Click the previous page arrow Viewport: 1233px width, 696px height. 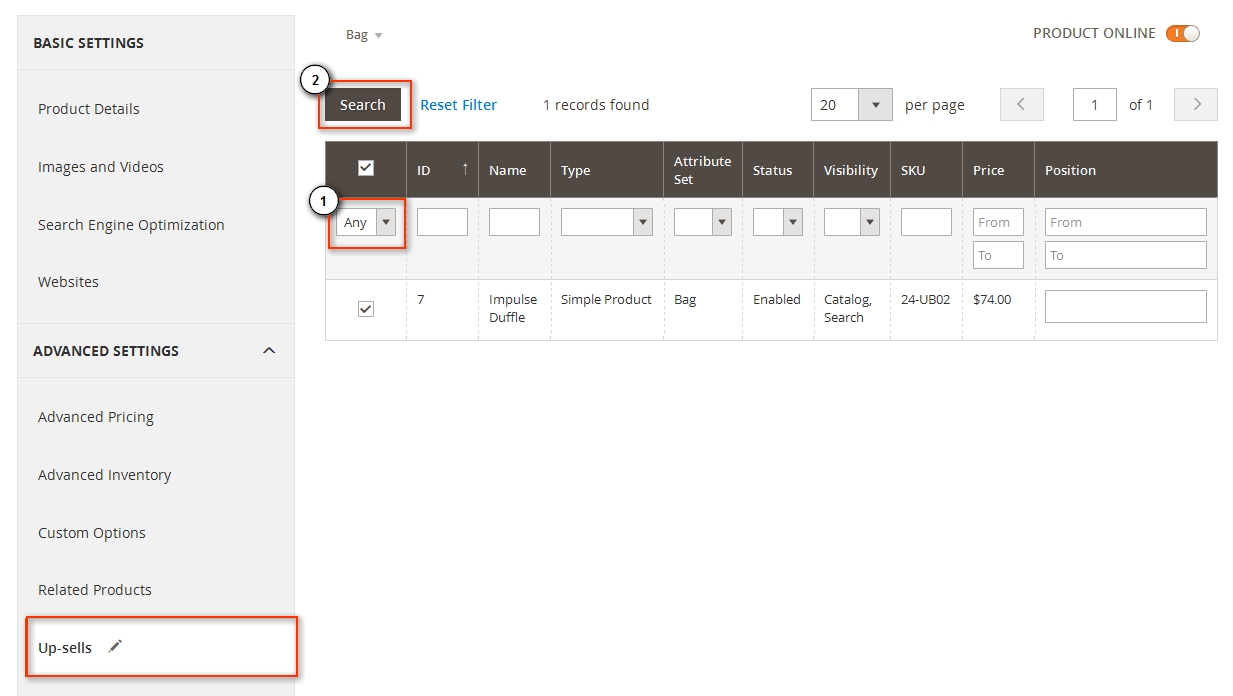[x=1021, y=104]
